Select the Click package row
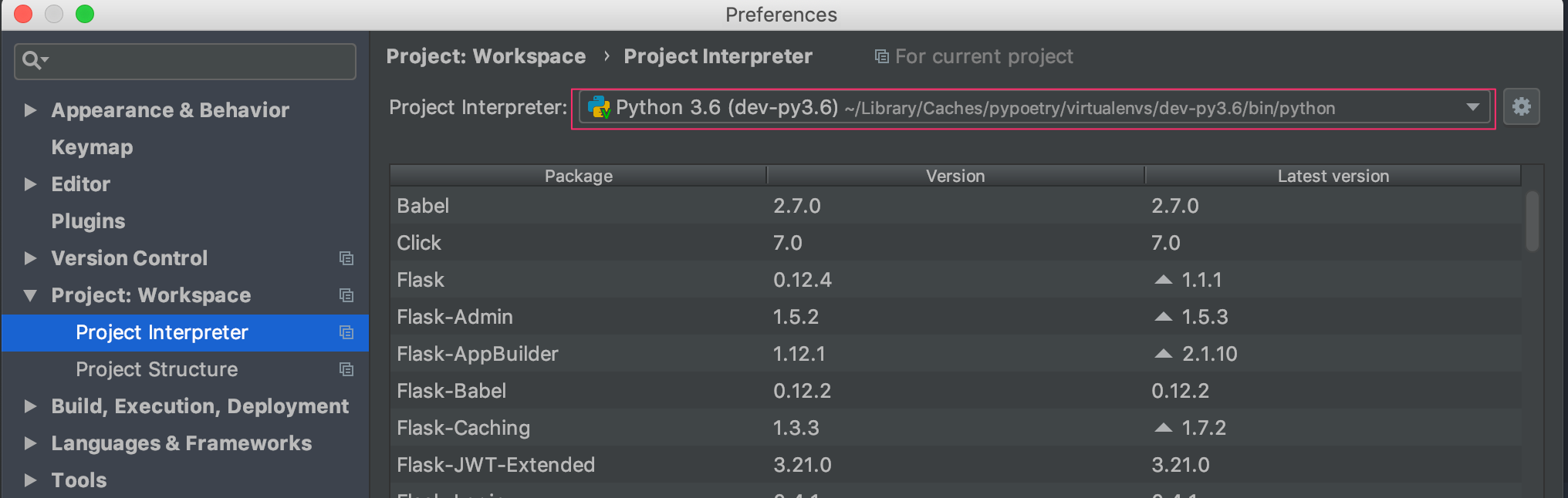 point(955,243)
